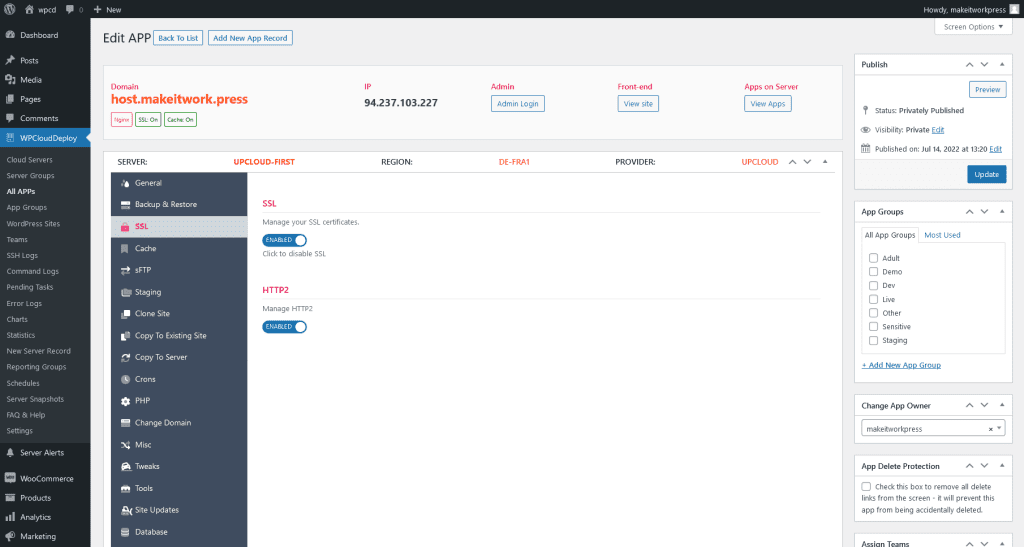This screenshot has width=1024, height=547.
Task: Click the Products icon in sidebar
Action: click(10, 498)
